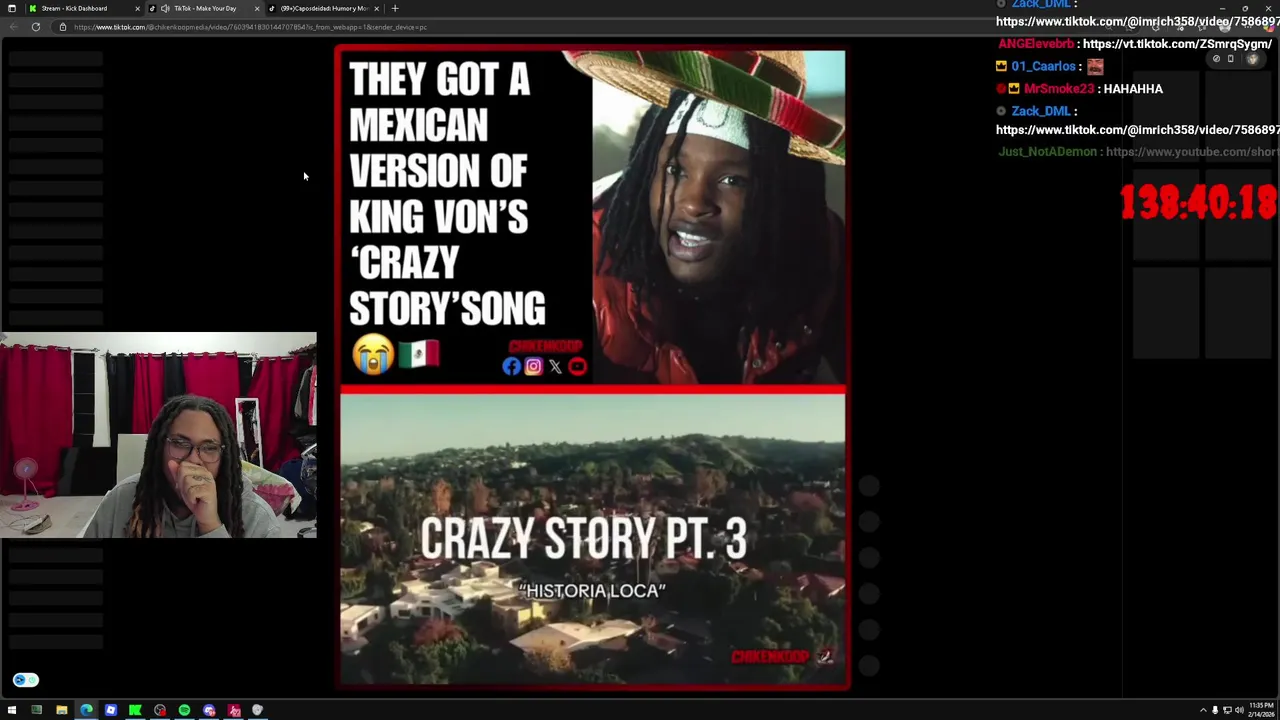1280x720 pixels.
Task: Open the ANGElevebrb vt.tiktok.com chat link
Action: pos(1177,44)
